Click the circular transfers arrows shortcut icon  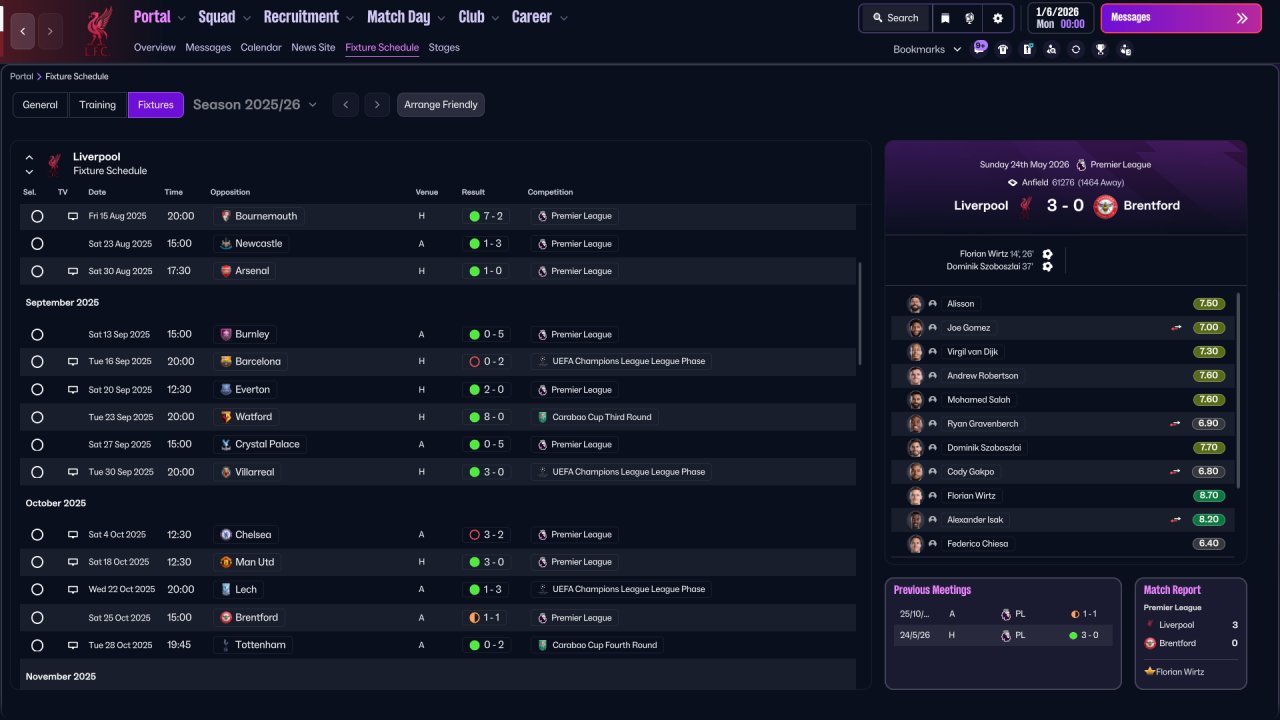click(1076, 49)
